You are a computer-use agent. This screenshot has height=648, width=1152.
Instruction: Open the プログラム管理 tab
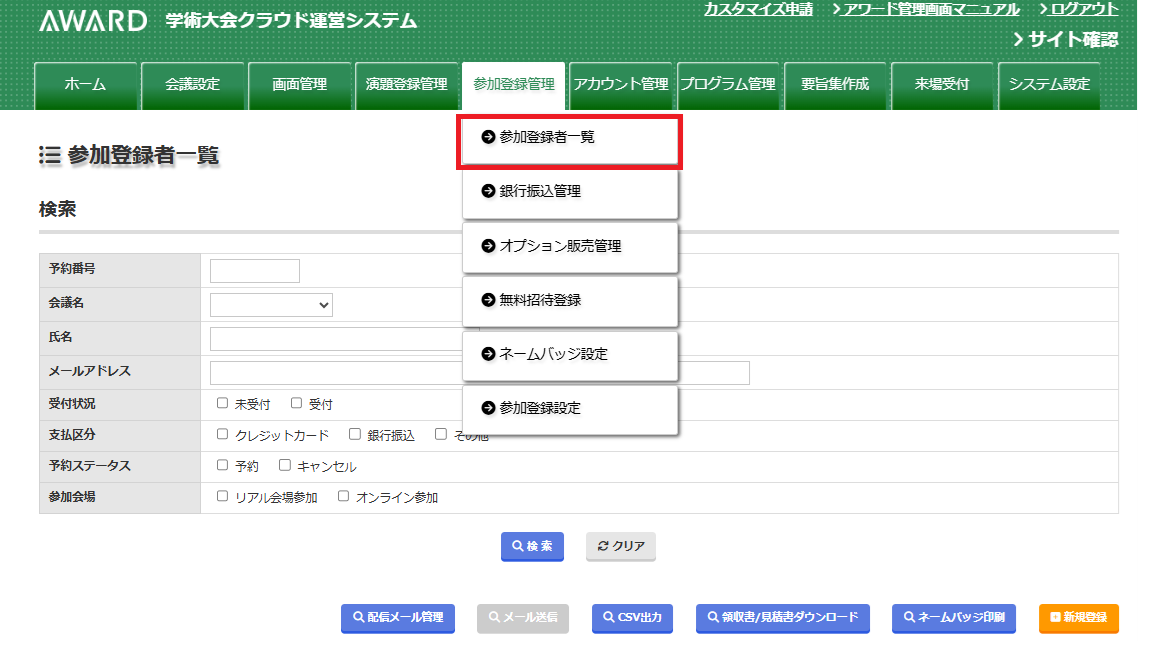728,85
